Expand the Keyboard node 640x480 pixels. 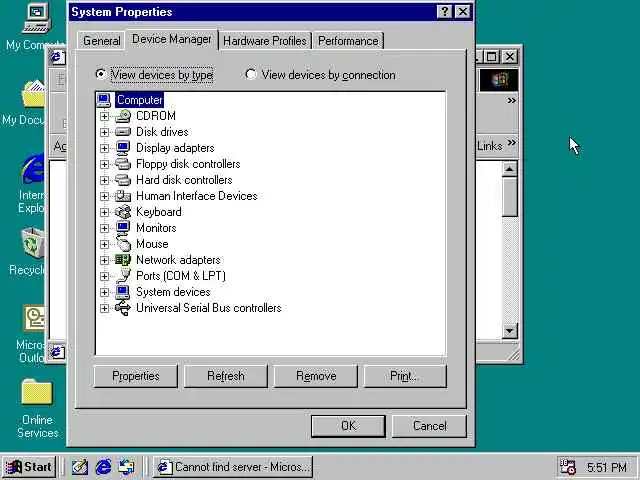tap(104, 212)
